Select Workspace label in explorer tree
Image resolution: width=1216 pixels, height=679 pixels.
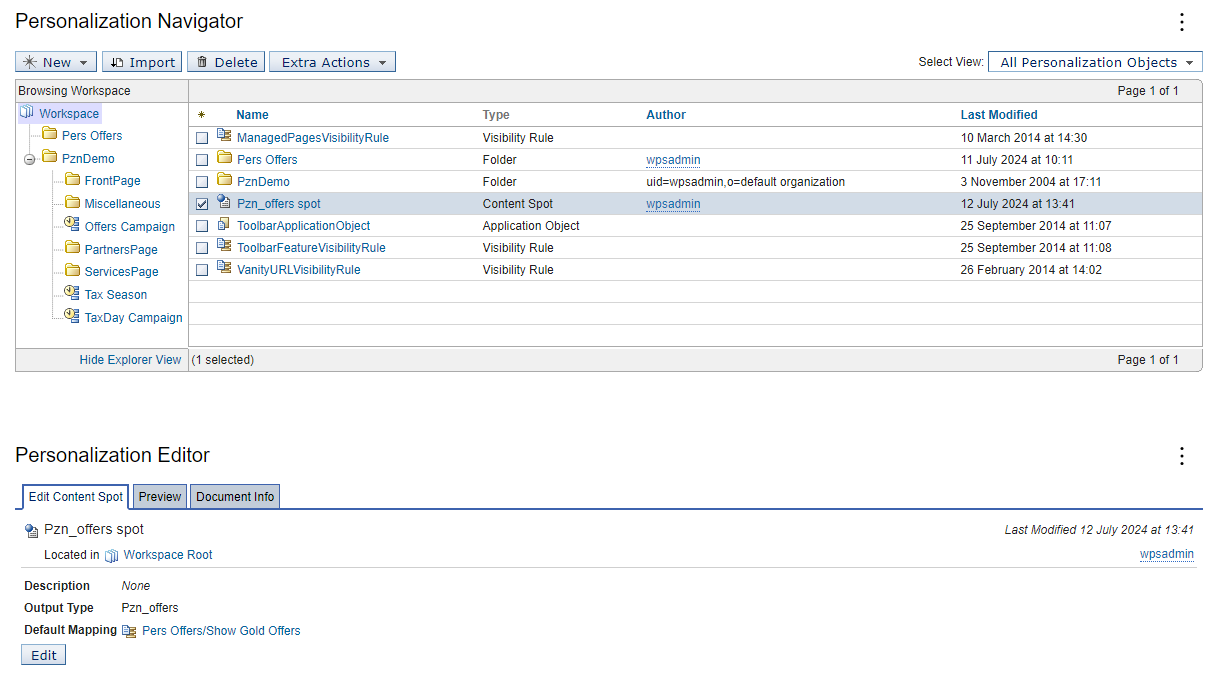click(x=69, y=114)
